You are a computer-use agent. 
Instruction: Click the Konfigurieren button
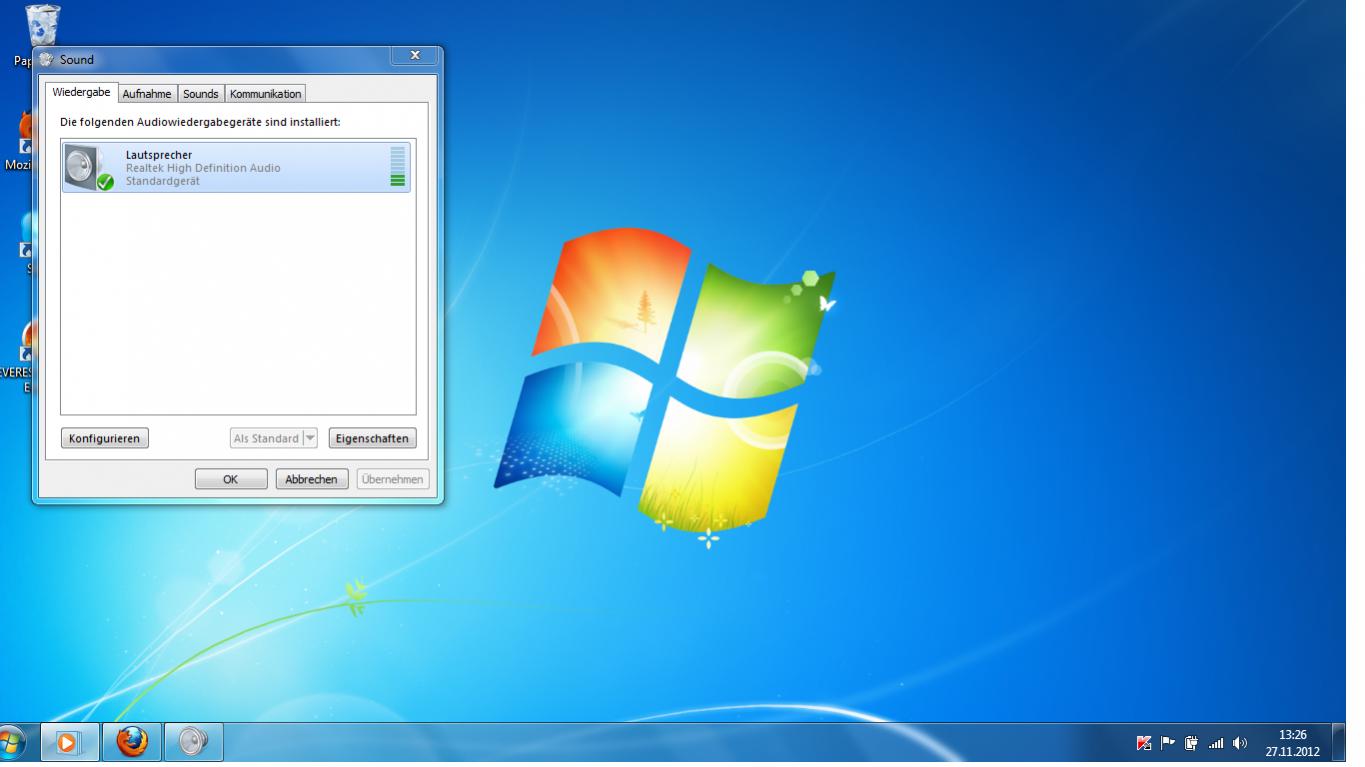coord(105,438)
